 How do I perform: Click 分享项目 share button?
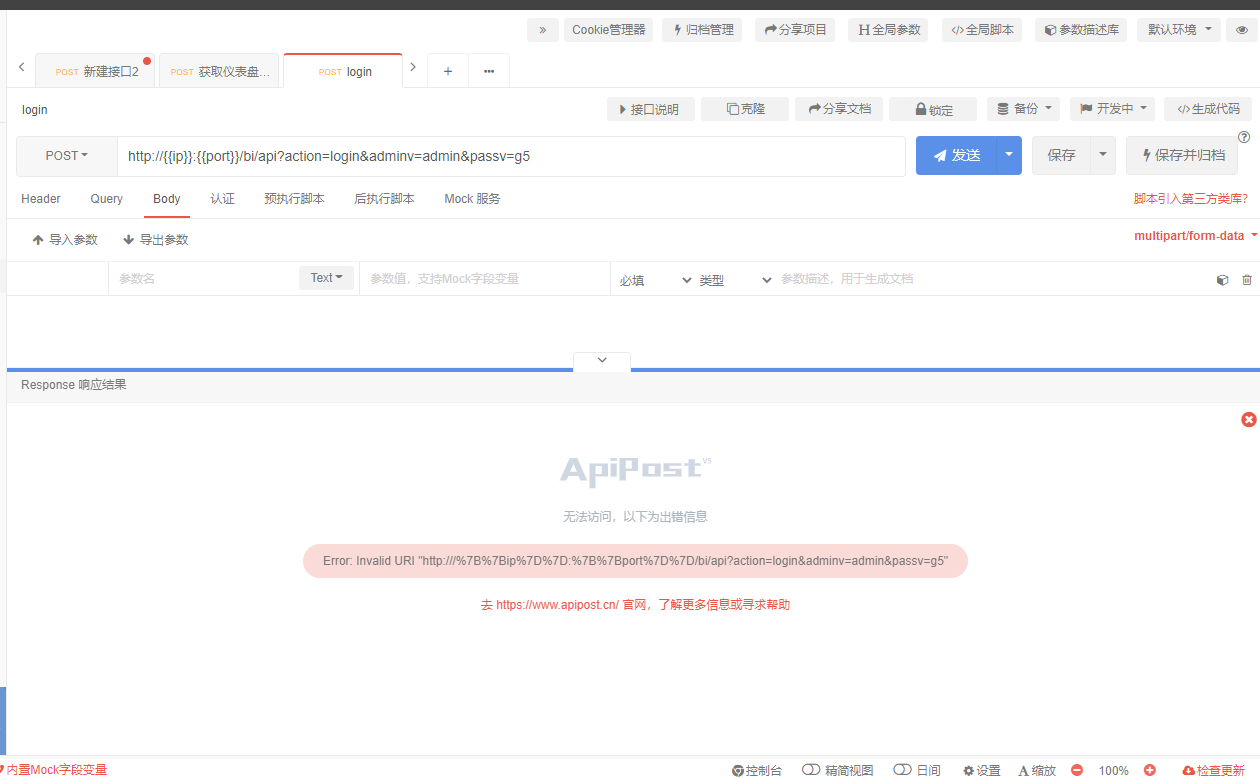[x=796, y=30]
